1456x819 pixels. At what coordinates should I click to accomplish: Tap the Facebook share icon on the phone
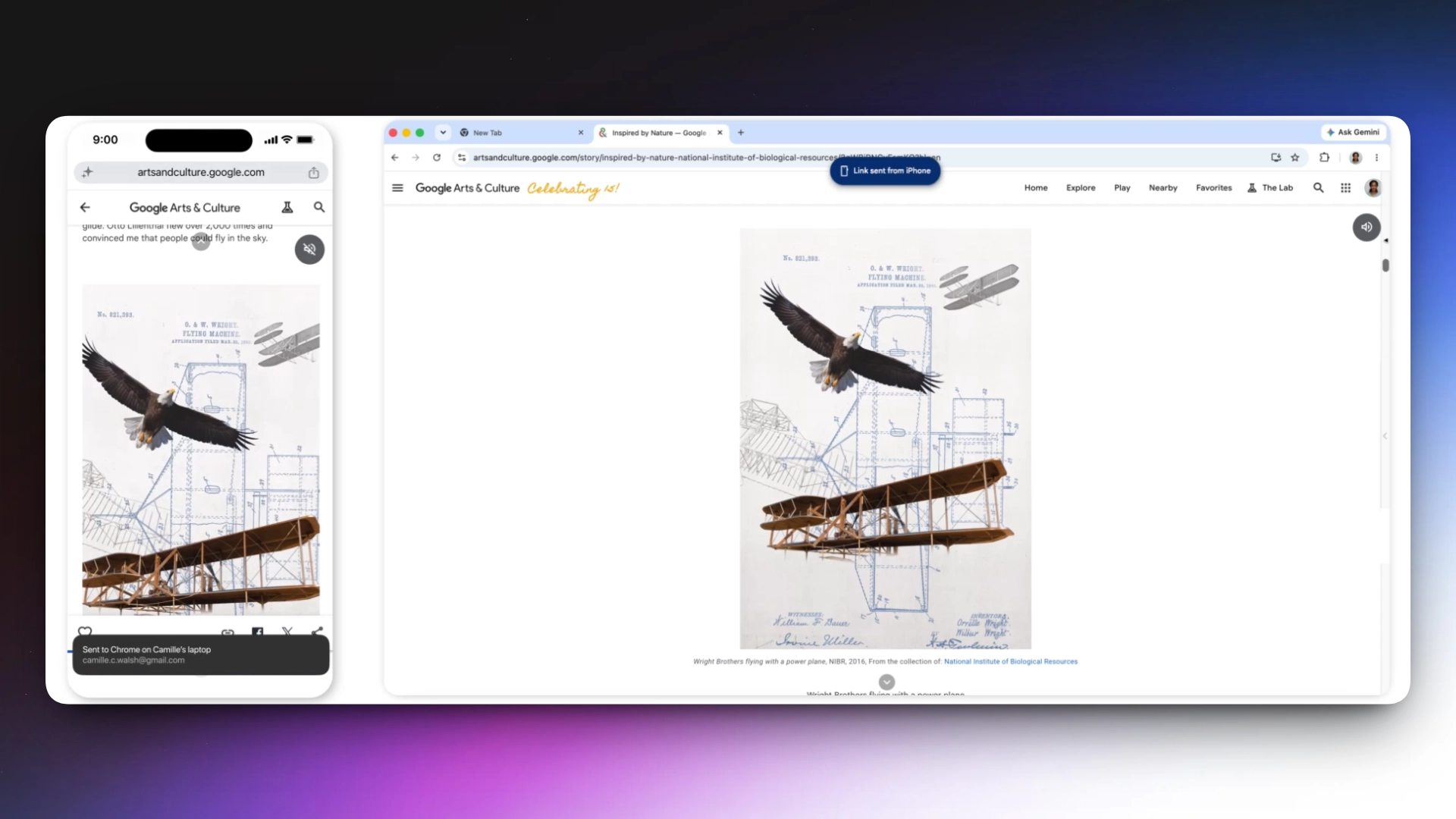pyautogui.click(x=258, y=631)
